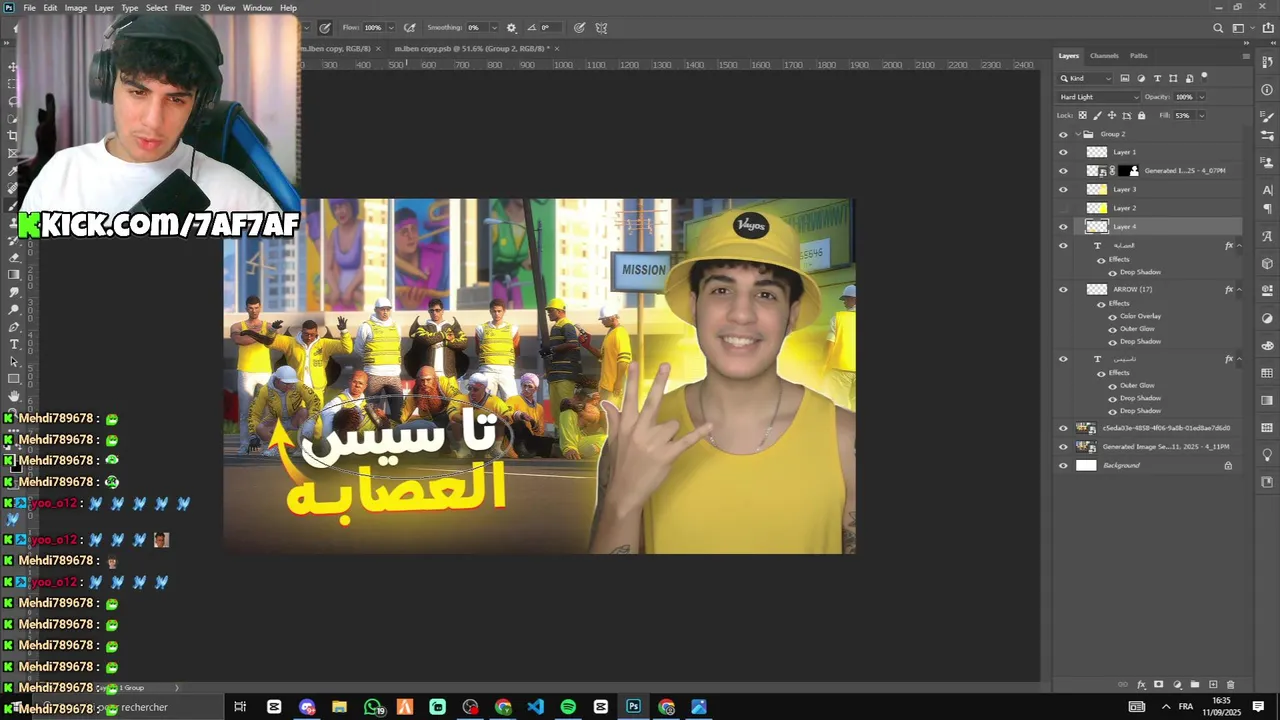Delete layer trash icon
The width and height of the screenshot is (1280, 720).
point(1231,685)
